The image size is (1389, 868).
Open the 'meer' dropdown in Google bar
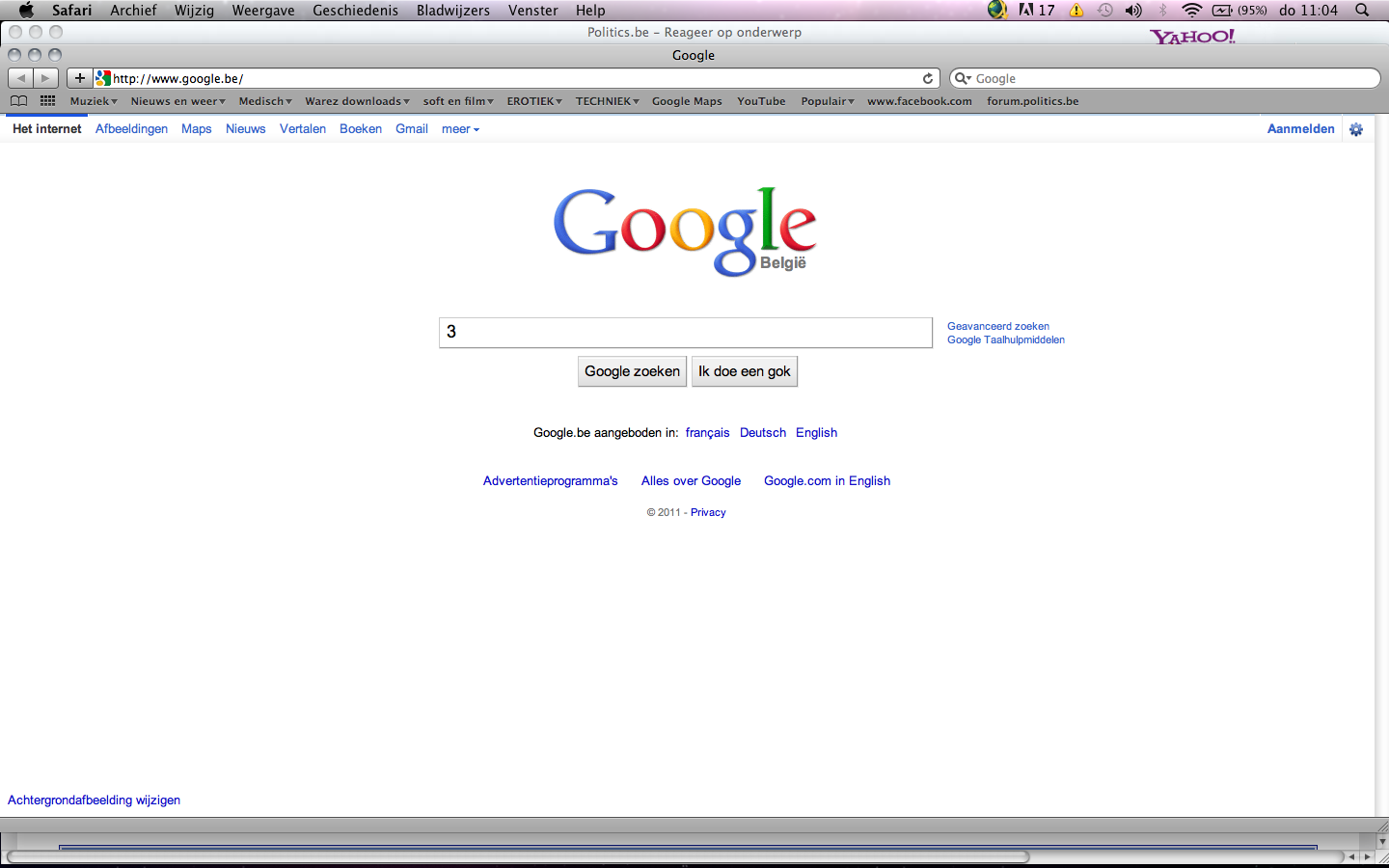pyautogui.click(x=460, y=129)
